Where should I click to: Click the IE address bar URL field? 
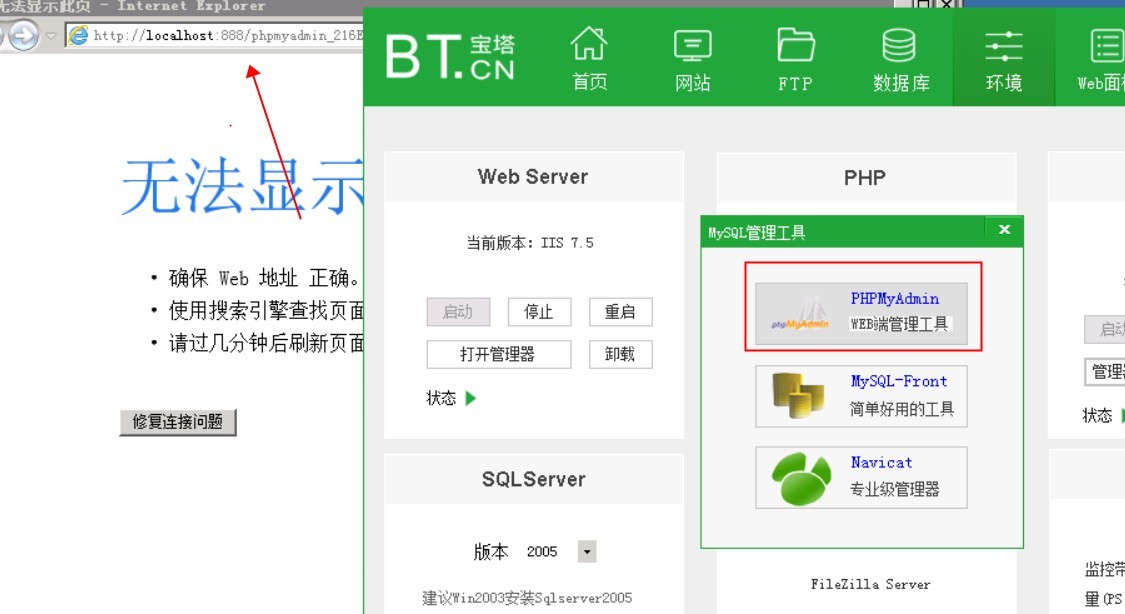(214, 35)
